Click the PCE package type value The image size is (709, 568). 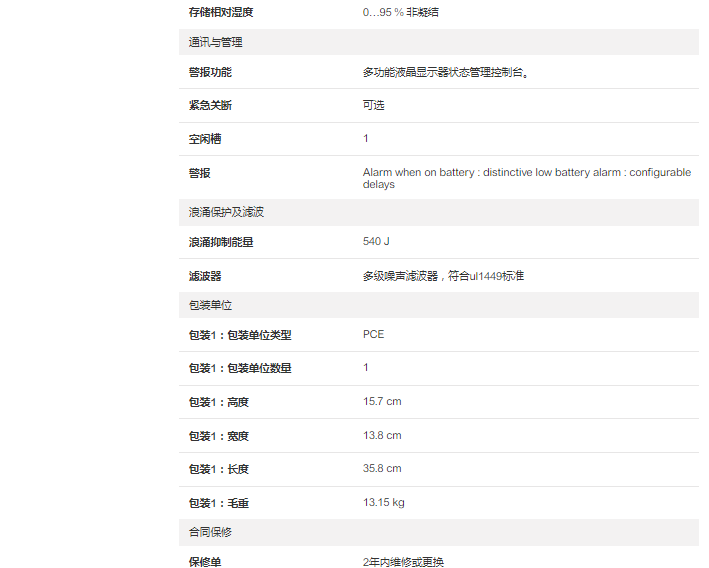373,334
